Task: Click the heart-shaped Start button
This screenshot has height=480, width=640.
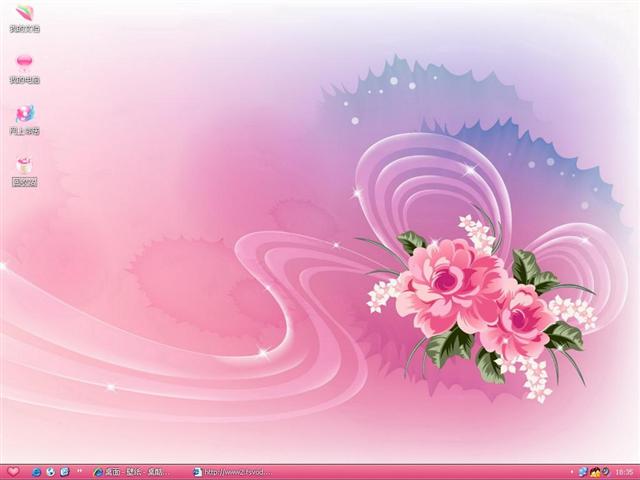Action: click(x=13, y=471)
